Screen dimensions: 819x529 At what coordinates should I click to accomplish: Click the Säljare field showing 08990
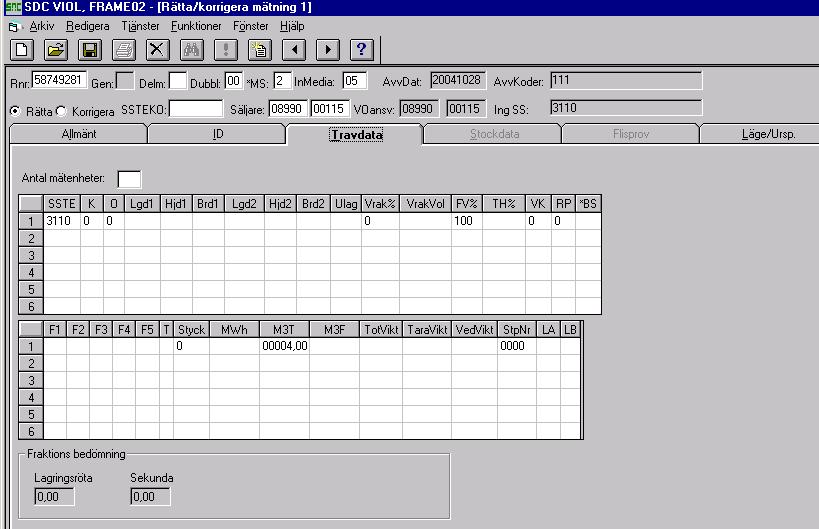288,109
